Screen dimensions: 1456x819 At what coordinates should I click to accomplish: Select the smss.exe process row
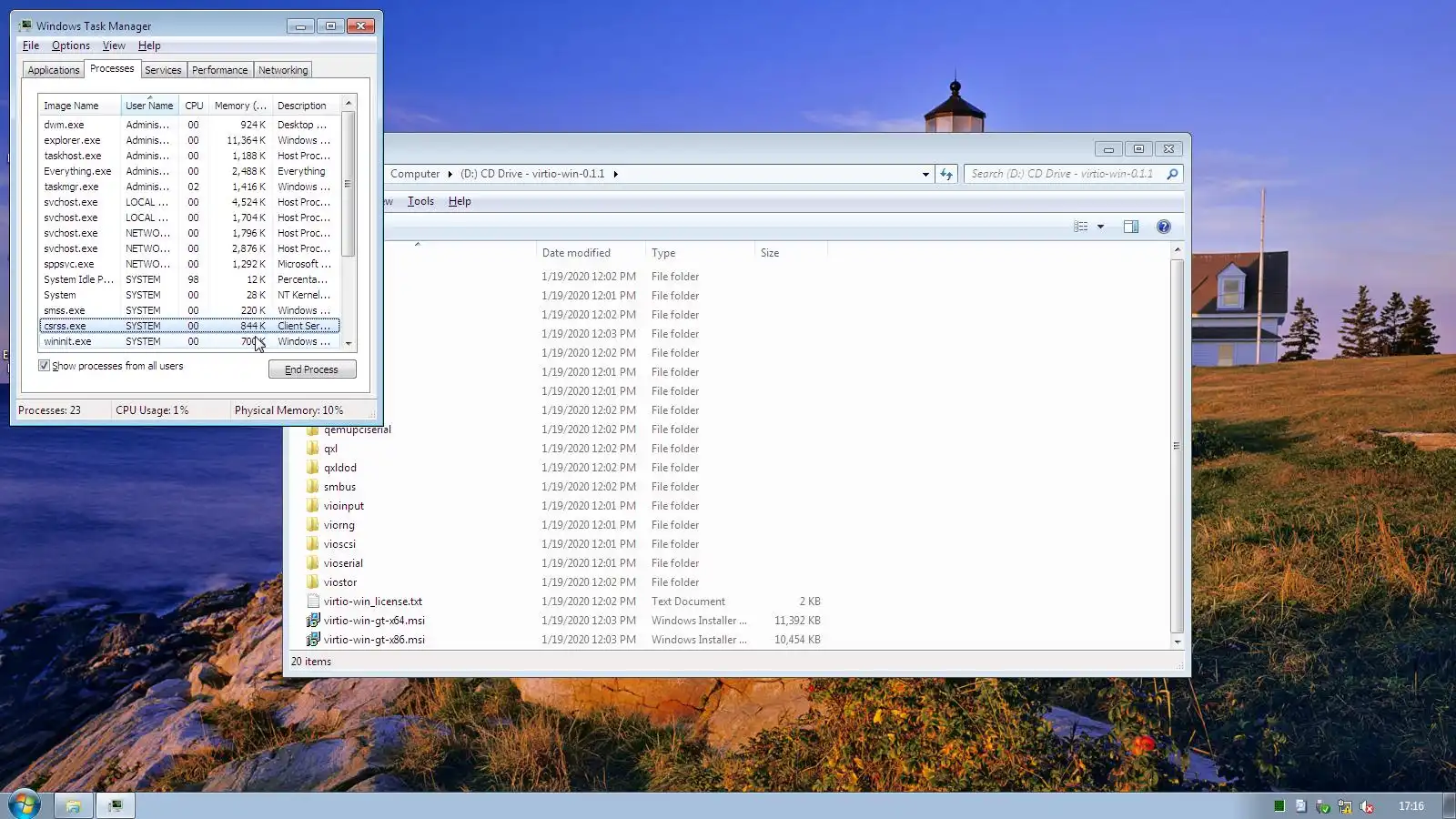point(189,310)
